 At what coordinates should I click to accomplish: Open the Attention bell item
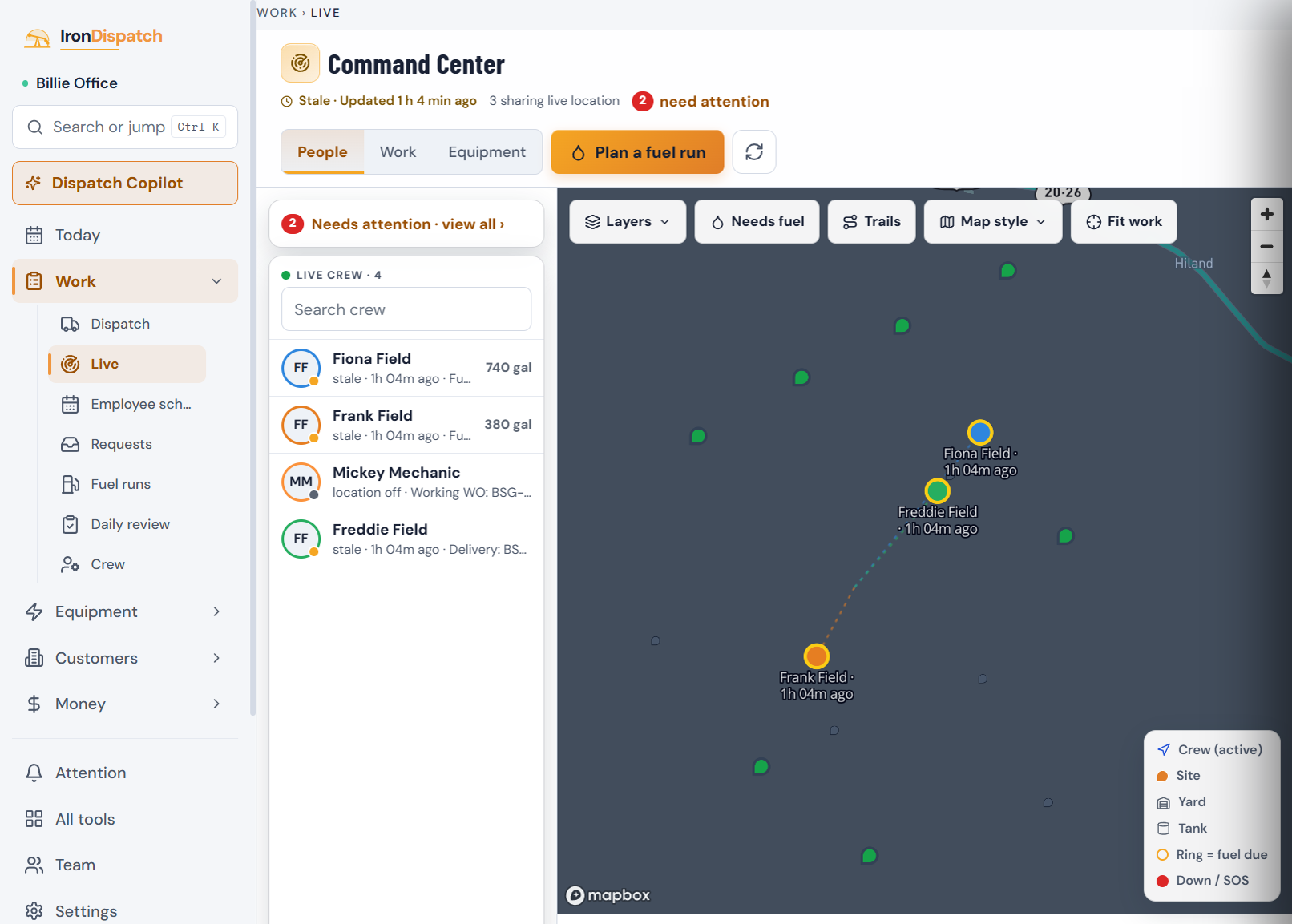click(x=125, y=773)
